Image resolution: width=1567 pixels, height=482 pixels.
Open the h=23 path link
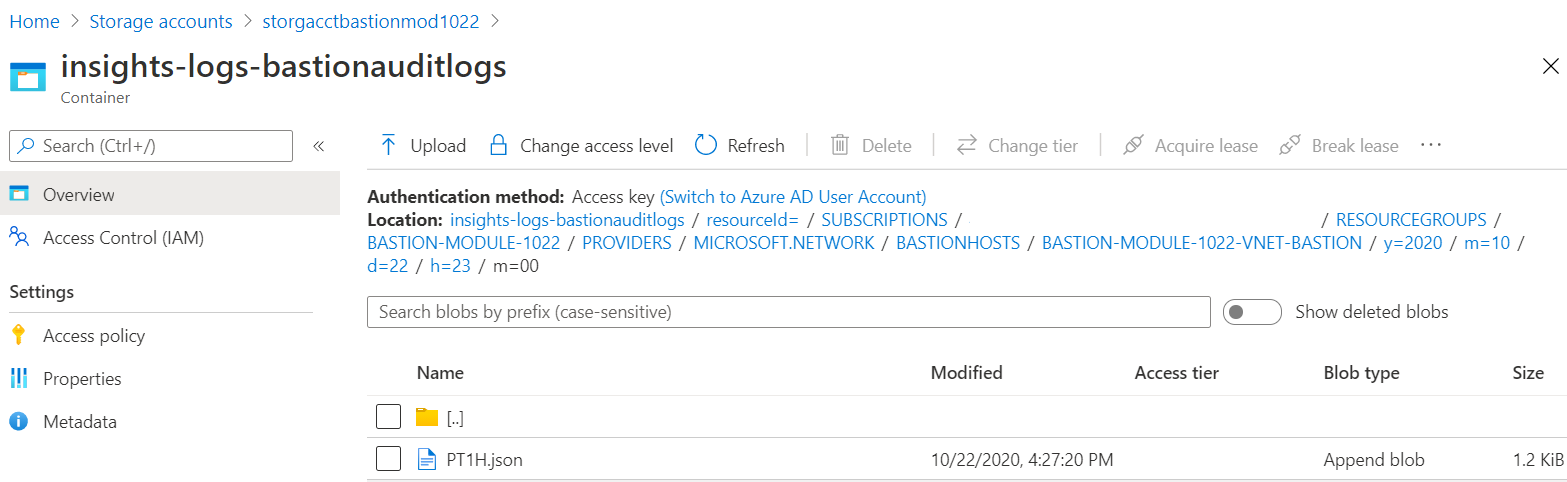coord(450,267)
